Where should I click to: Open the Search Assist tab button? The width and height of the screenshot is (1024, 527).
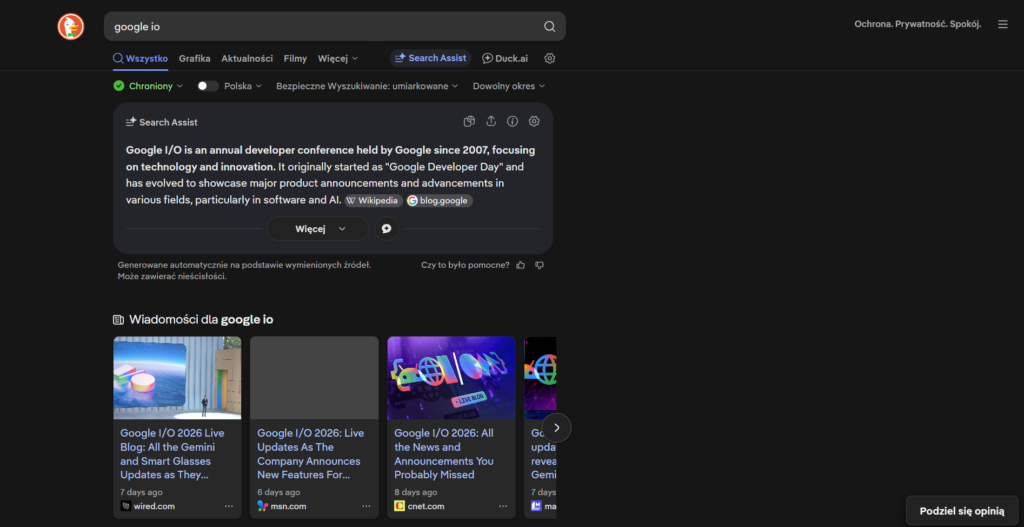[430, 58]
